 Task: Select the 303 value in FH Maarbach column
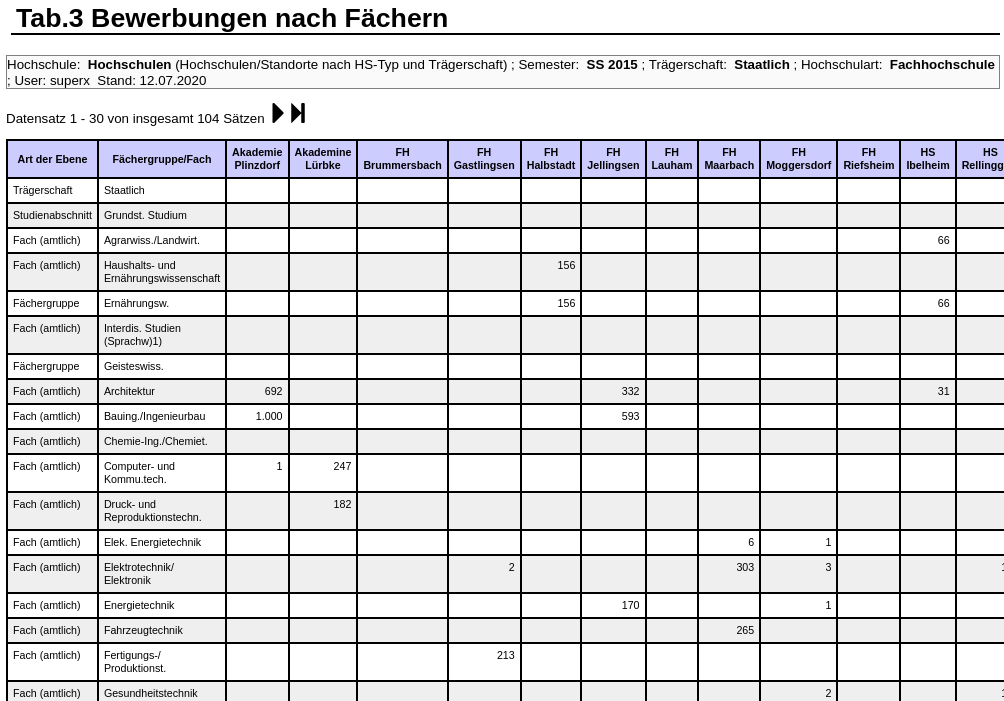coord(745,567)
